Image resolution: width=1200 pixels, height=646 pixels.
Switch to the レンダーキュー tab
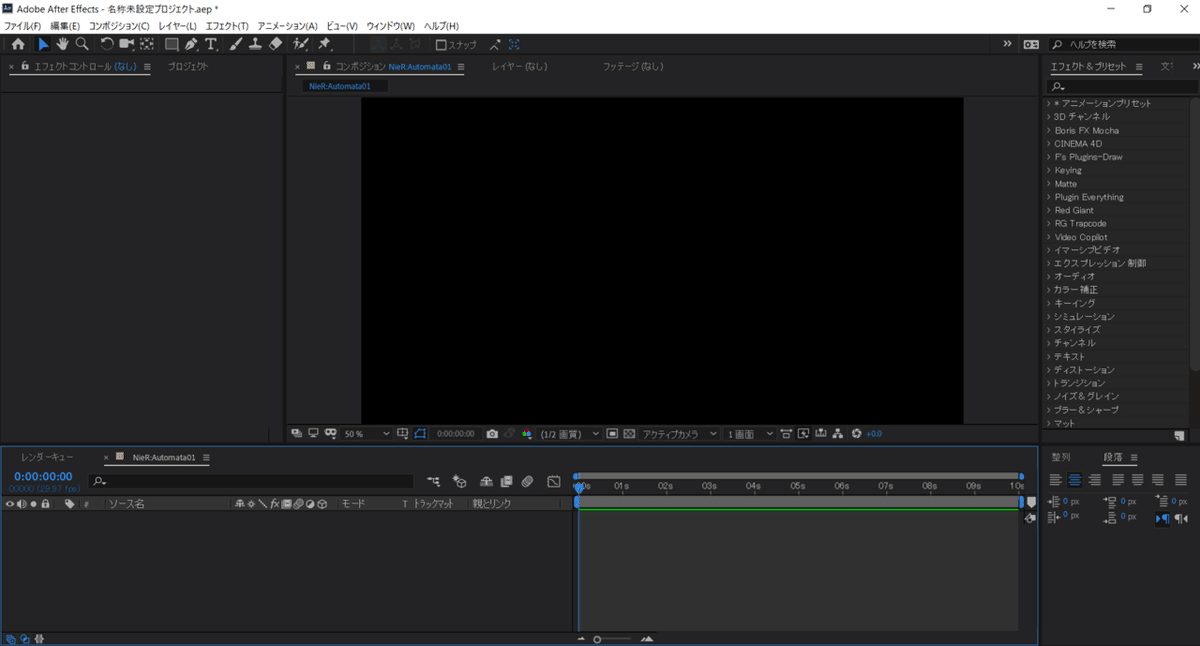pyautogui.click(x=46, y=457)
